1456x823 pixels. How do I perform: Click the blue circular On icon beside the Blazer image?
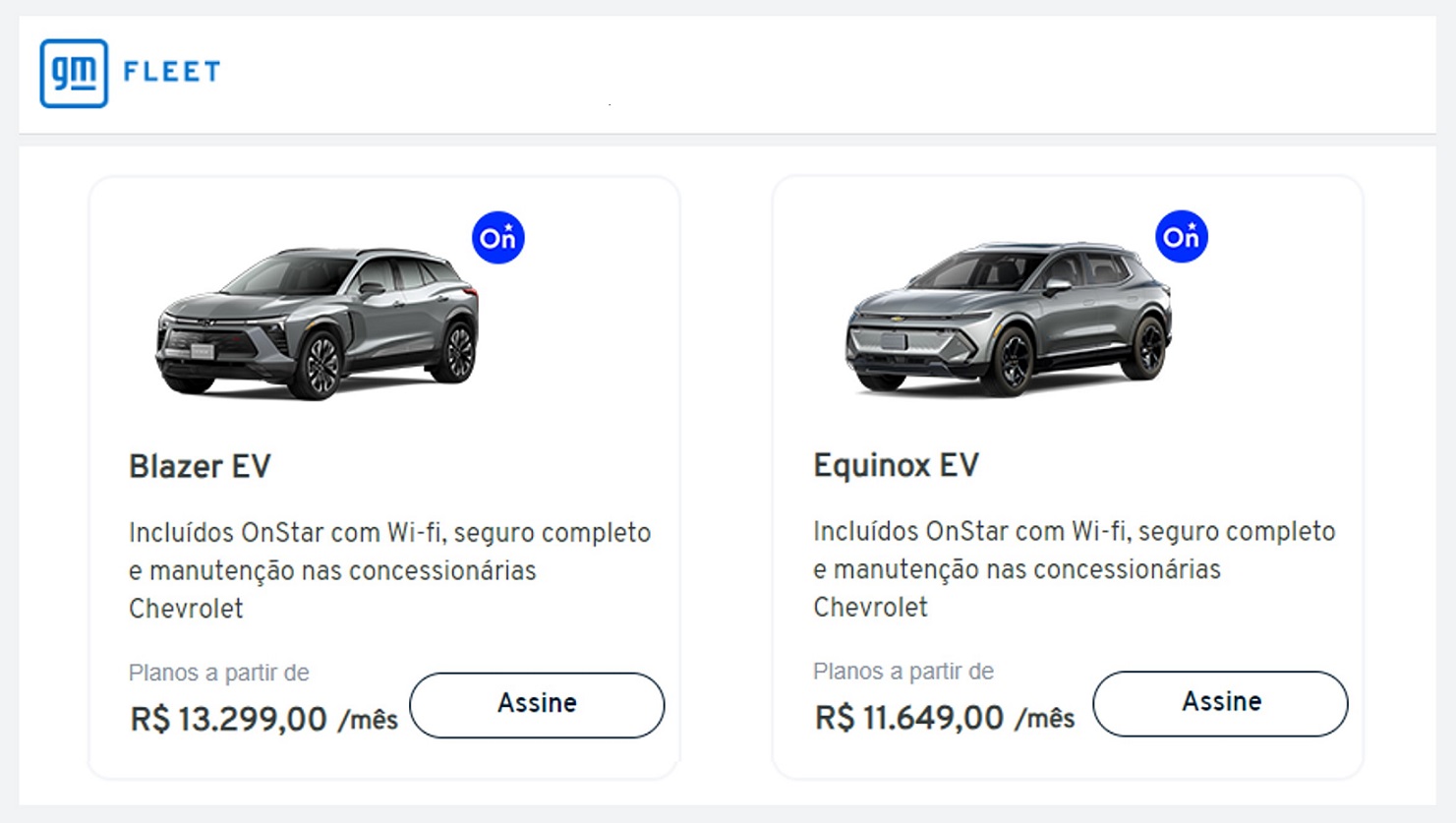pos(498,237)
